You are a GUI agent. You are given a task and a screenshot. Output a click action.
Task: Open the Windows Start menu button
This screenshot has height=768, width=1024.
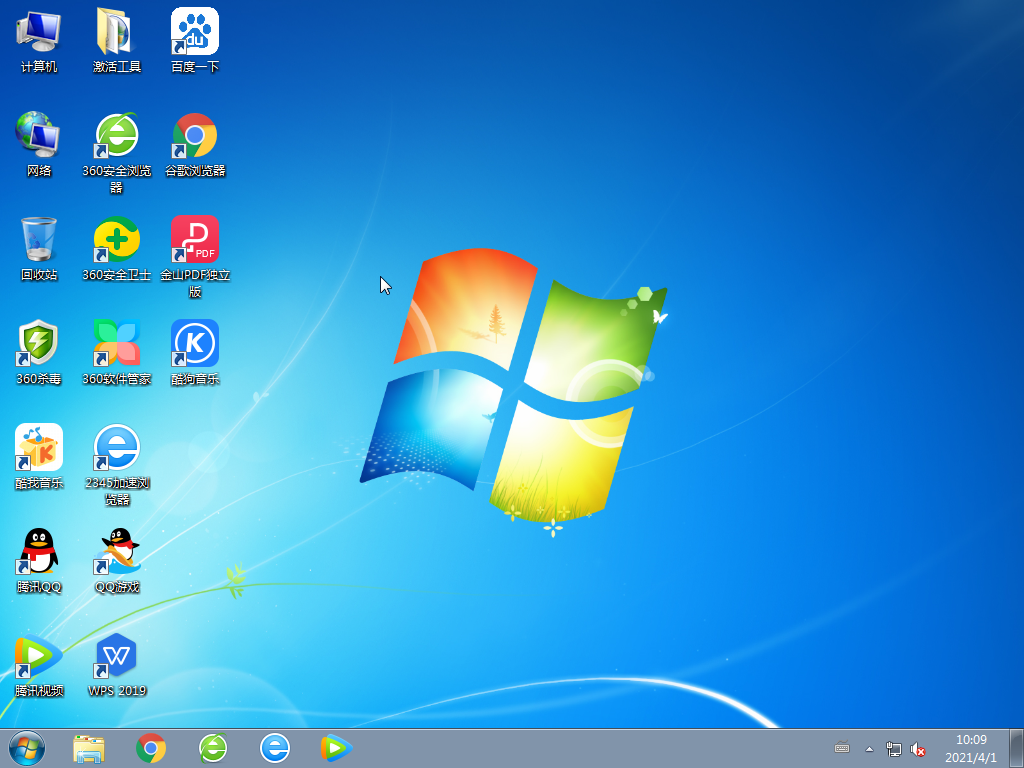(27, 748)
